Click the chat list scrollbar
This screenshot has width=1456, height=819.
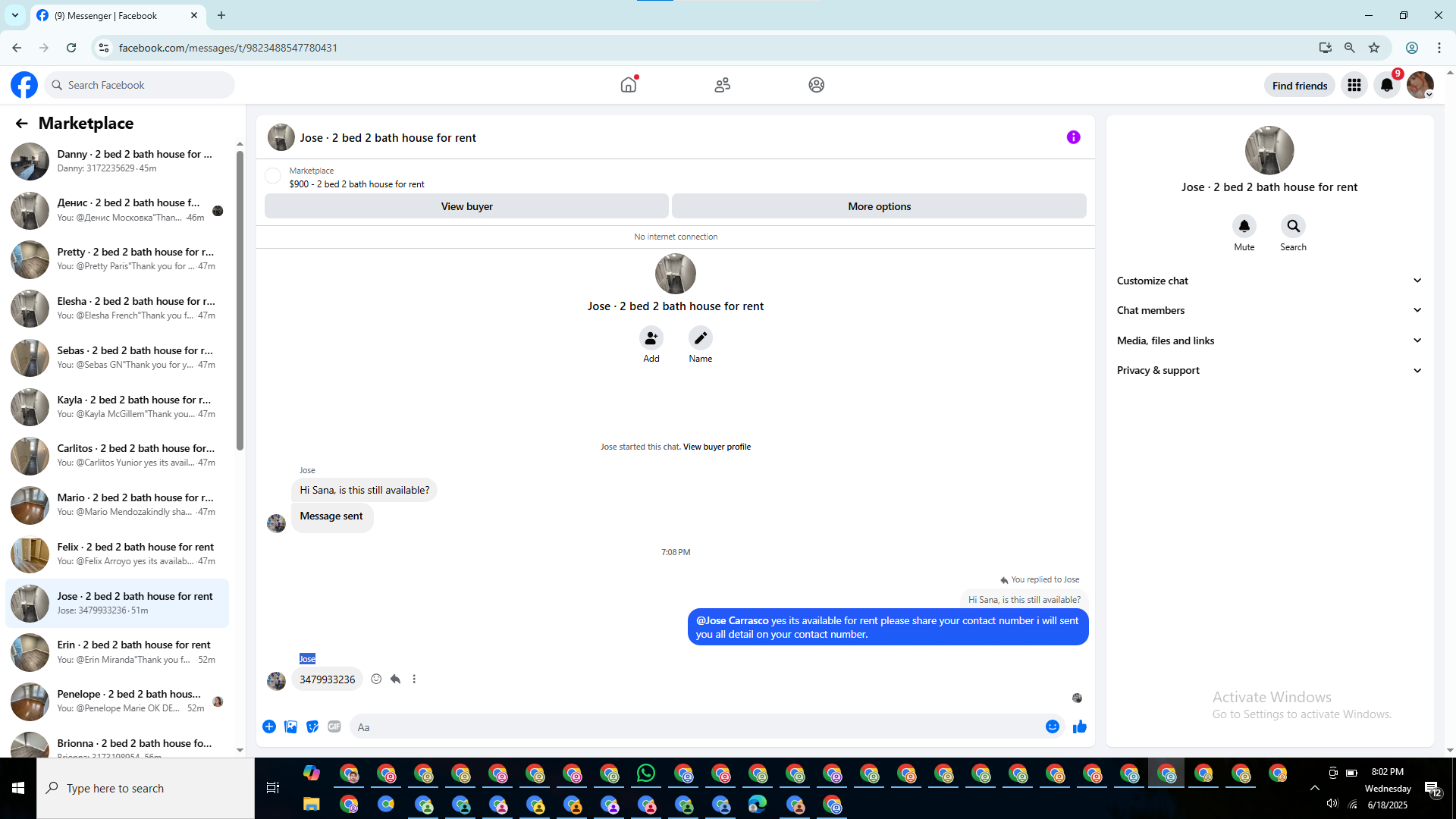pyautogui.click(x=240, y=300)
